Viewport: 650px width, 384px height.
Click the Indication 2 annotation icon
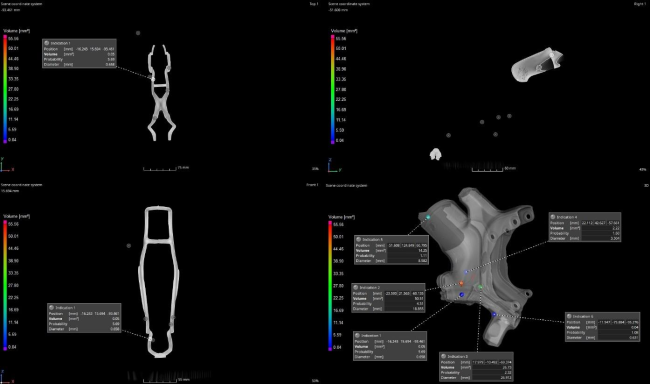coord(356,287)
